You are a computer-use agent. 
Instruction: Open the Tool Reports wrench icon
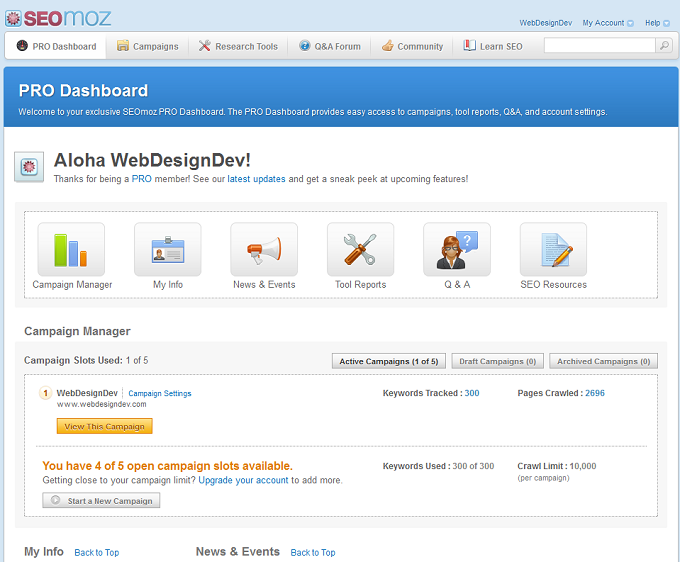pyautogui.click(x=360, y=249)
